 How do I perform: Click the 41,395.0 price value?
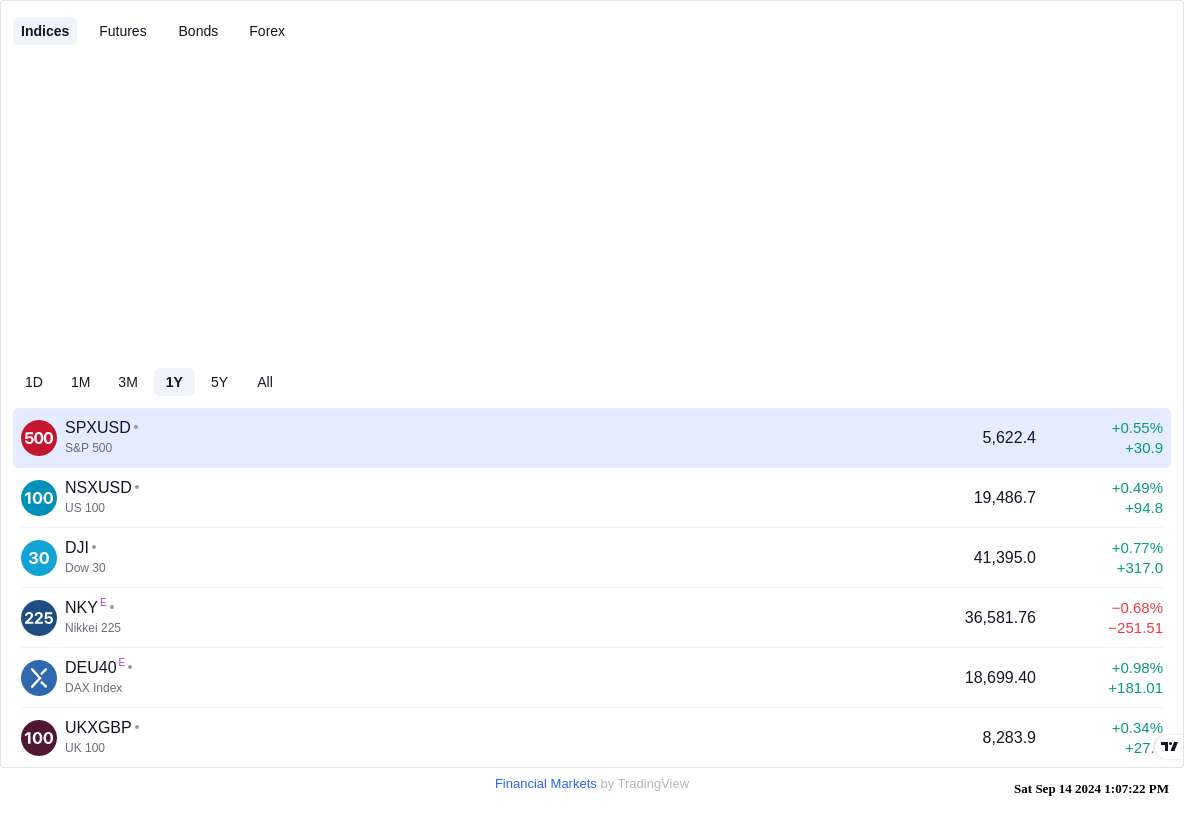pos(1004,558)
